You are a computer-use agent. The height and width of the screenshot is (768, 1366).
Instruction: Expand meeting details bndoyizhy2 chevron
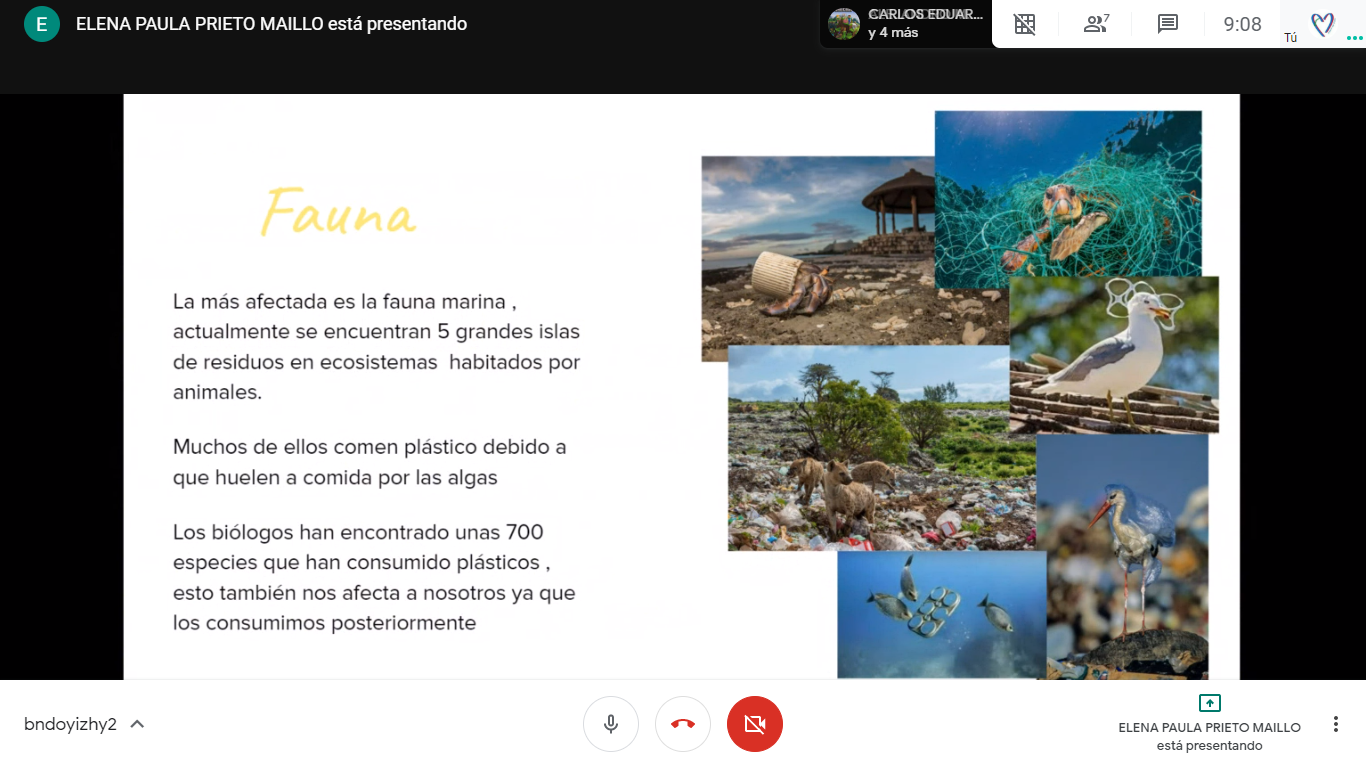click(137, 724)
